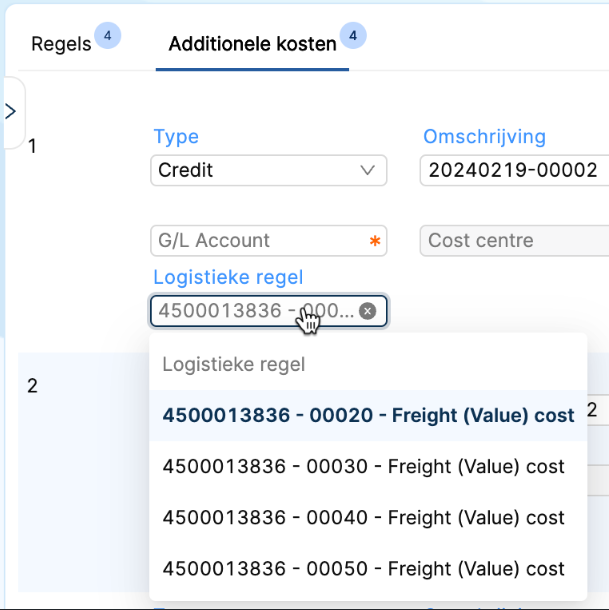Screen dimensions: 609x610
Task: Select additional cost row number 2
Action: point(33,385)
